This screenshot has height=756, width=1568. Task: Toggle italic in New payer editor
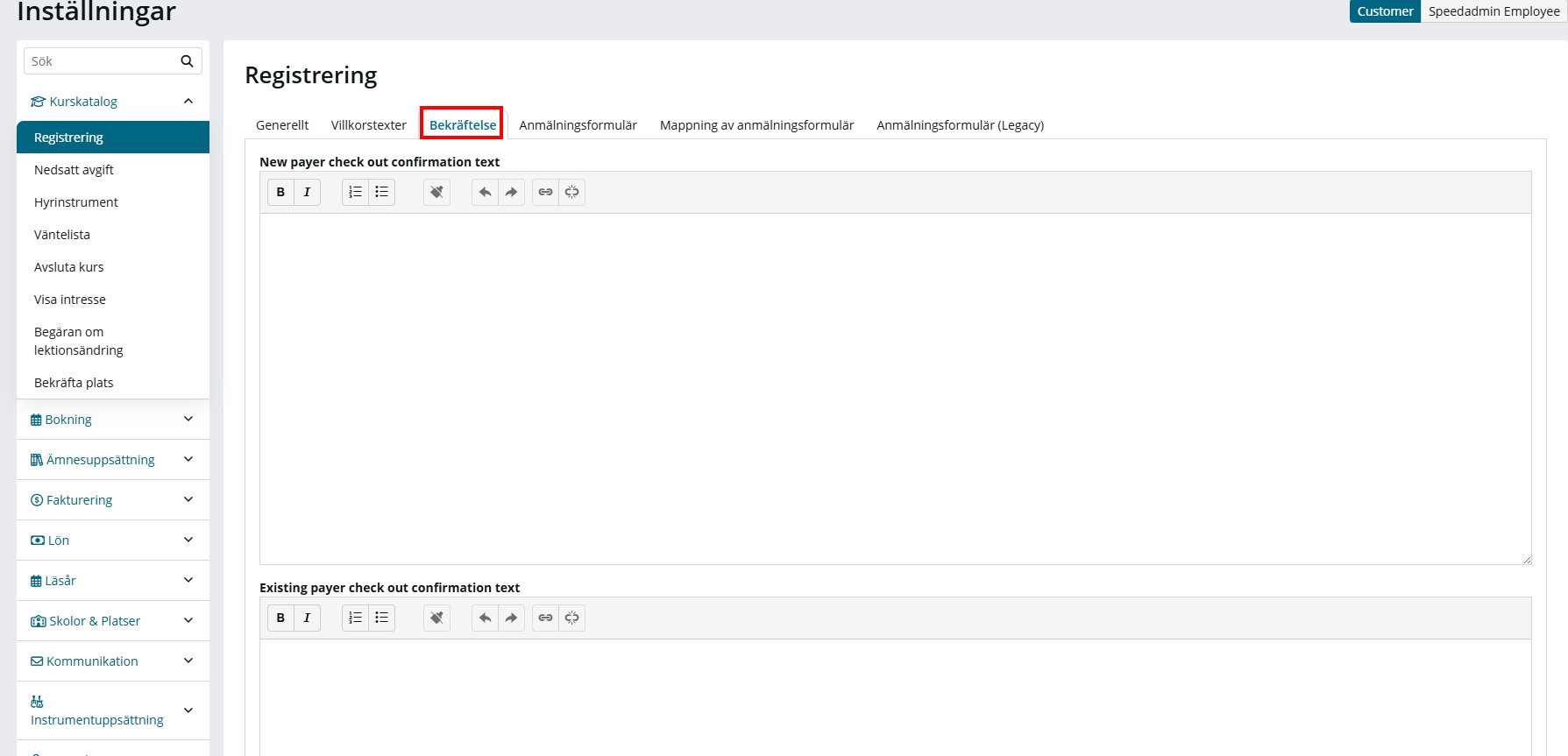click(307, 192)
